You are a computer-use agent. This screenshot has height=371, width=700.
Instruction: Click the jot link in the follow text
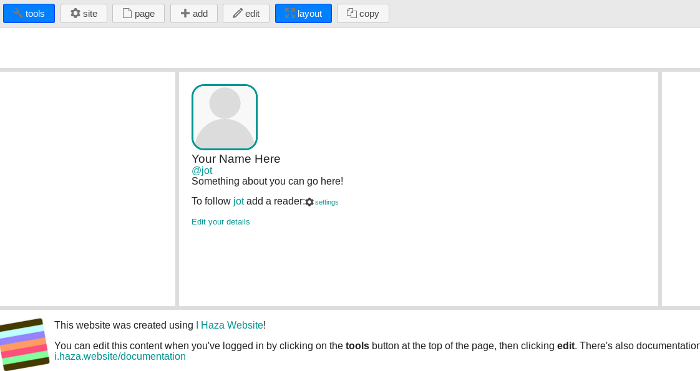coord(238,201)
